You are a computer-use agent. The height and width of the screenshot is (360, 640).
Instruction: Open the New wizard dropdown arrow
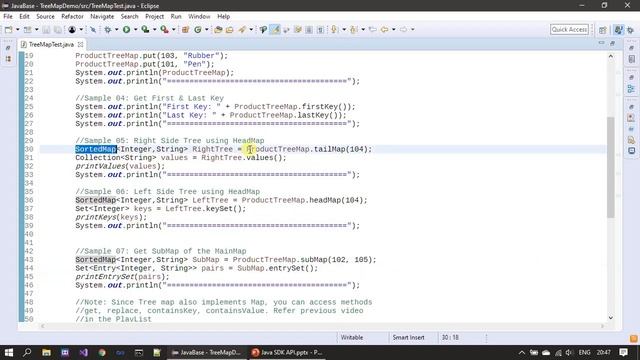17,30
